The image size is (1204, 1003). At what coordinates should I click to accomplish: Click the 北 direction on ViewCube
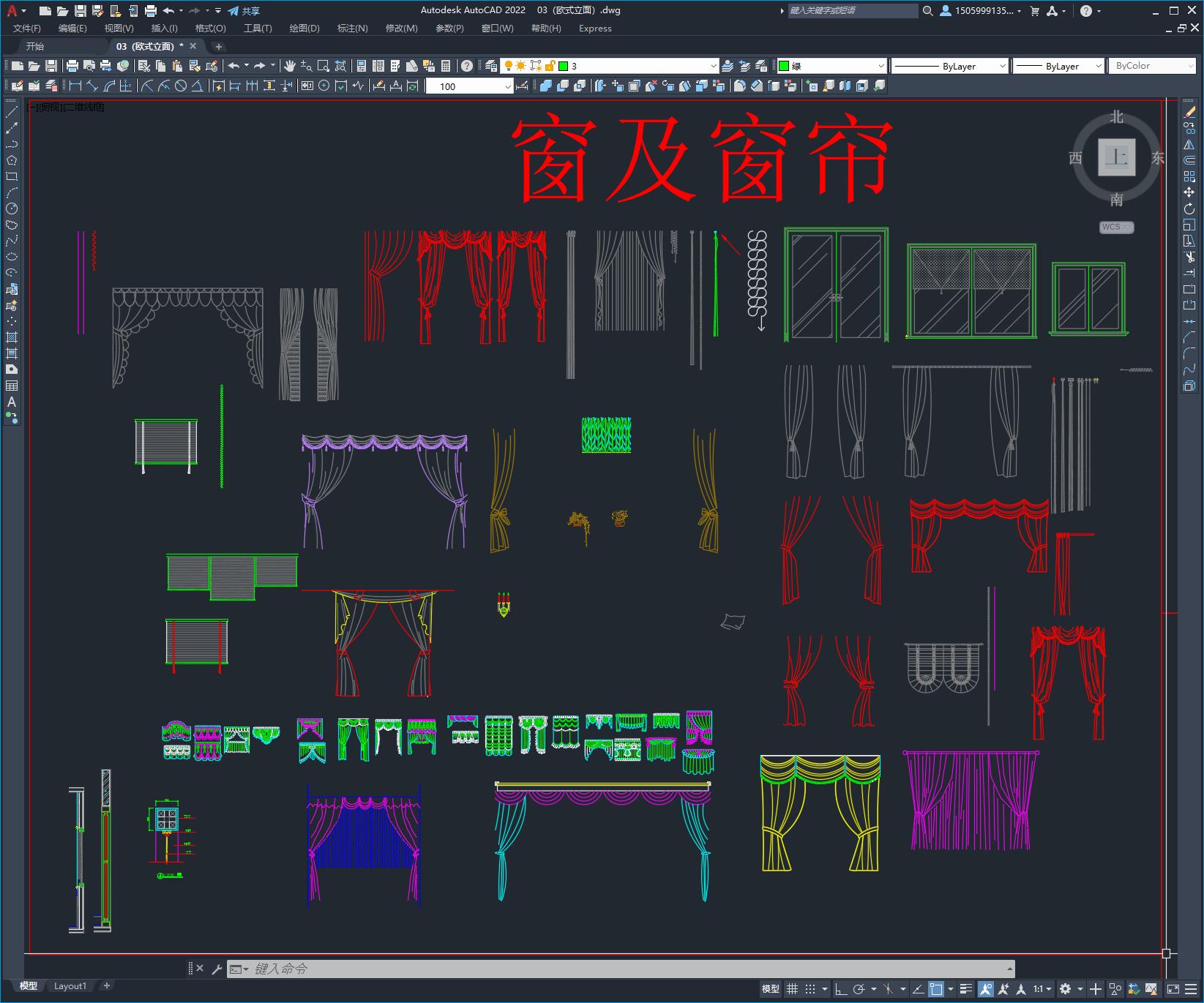click(x=1116, y=117)
